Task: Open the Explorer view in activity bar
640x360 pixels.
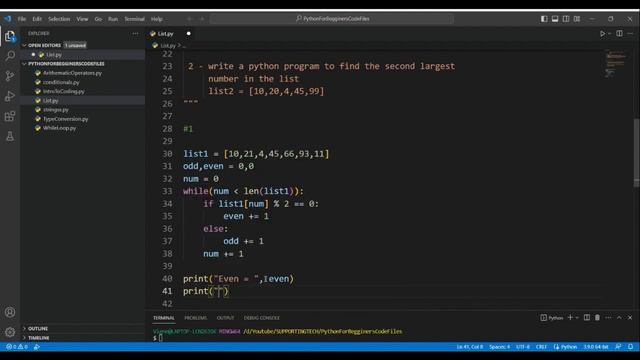Action: [10, 36]
